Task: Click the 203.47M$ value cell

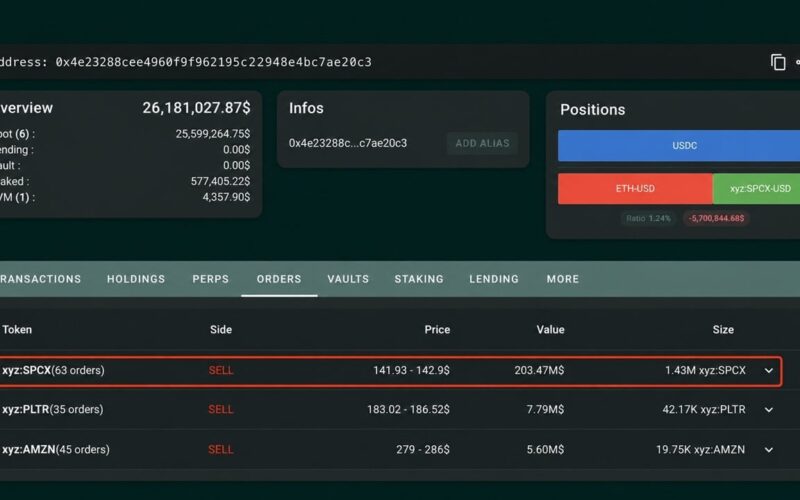Action: 539,370
